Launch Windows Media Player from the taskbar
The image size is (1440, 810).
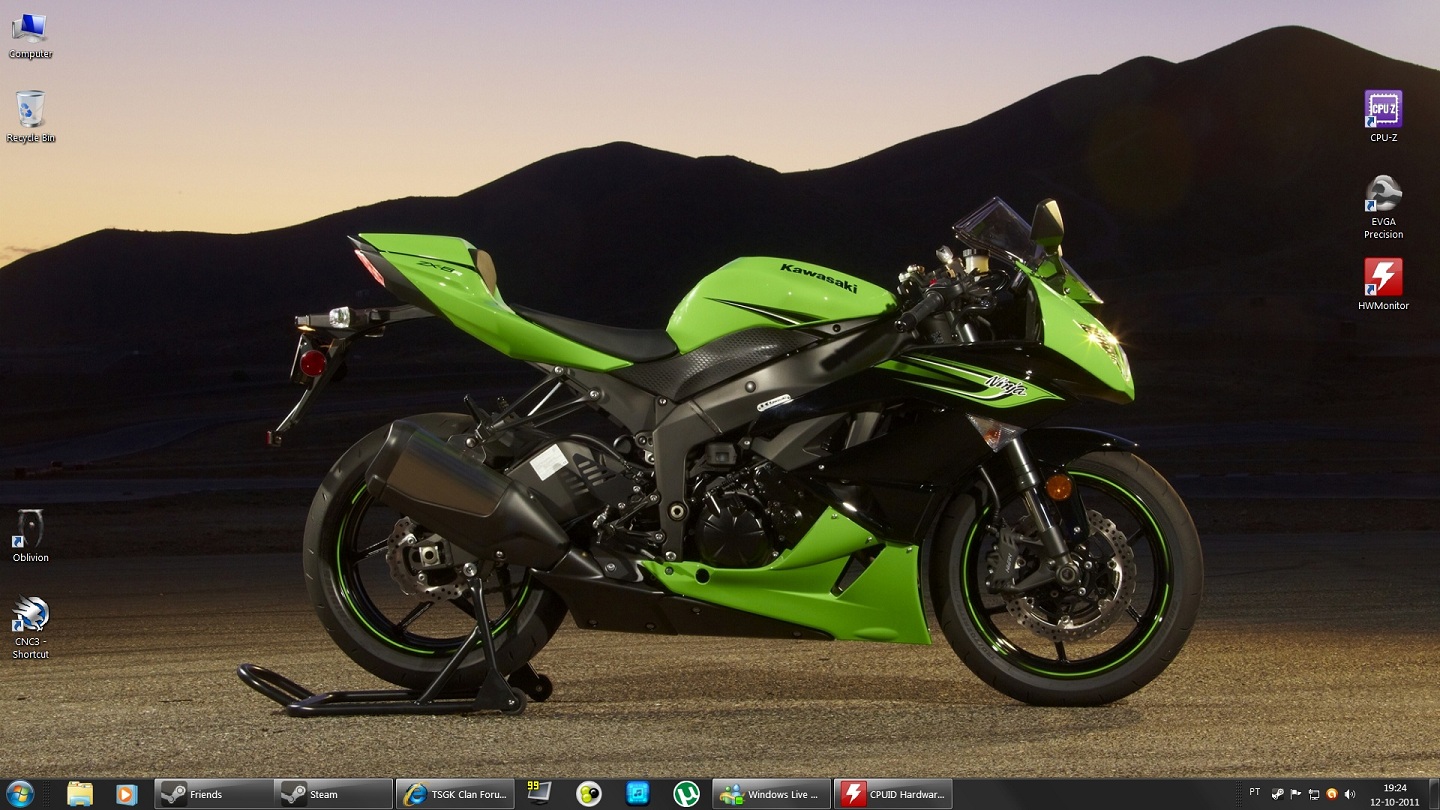pyautogui.click(x=125, y=793)
